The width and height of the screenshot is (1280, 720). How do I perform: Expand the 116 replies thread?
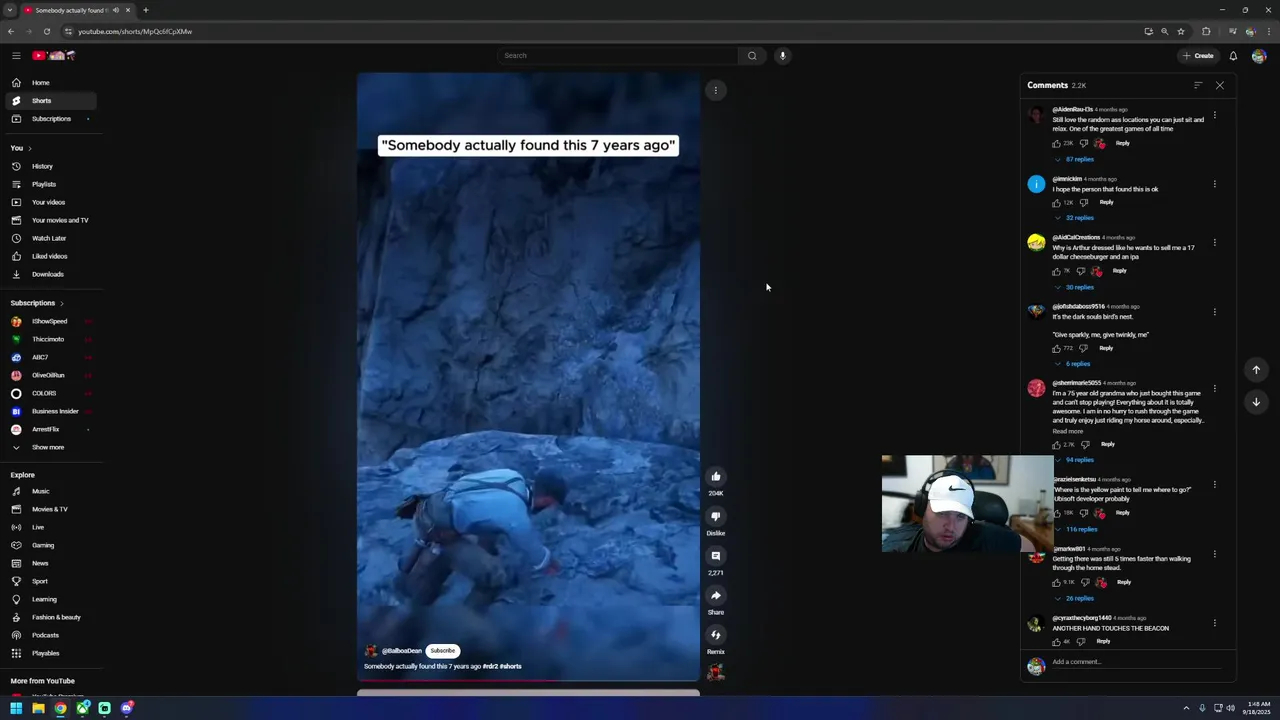click(x=1077, y=529)
